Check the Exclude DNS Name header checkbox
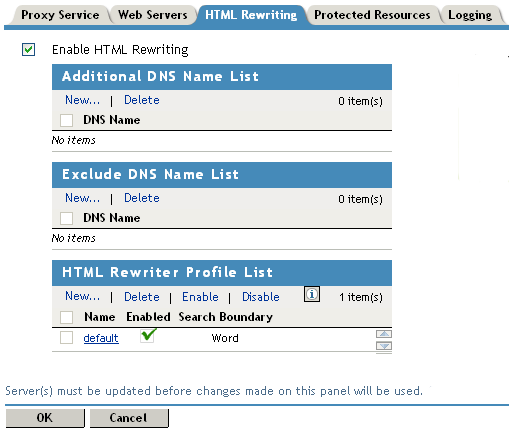This screenshot has height=432, width=509. tap(66, 218)
